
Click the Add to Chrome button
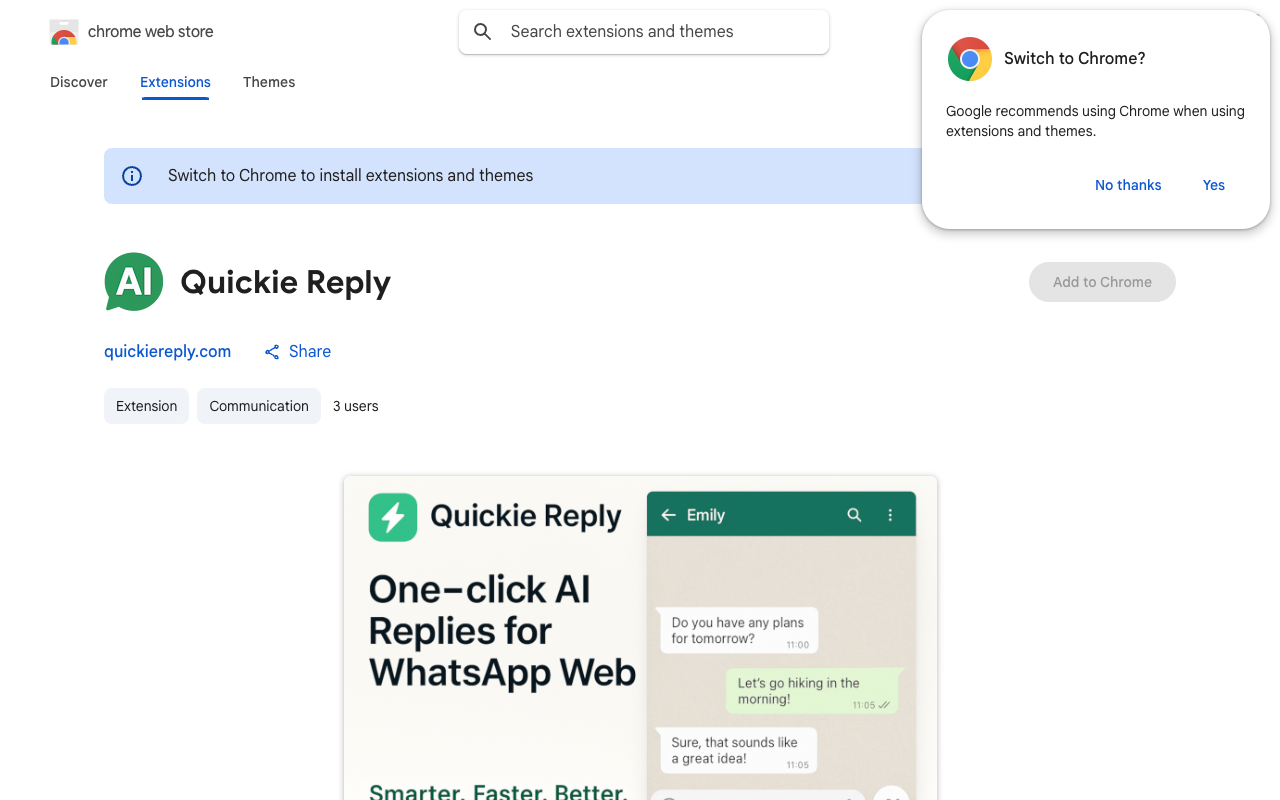tap(1102, 282)
